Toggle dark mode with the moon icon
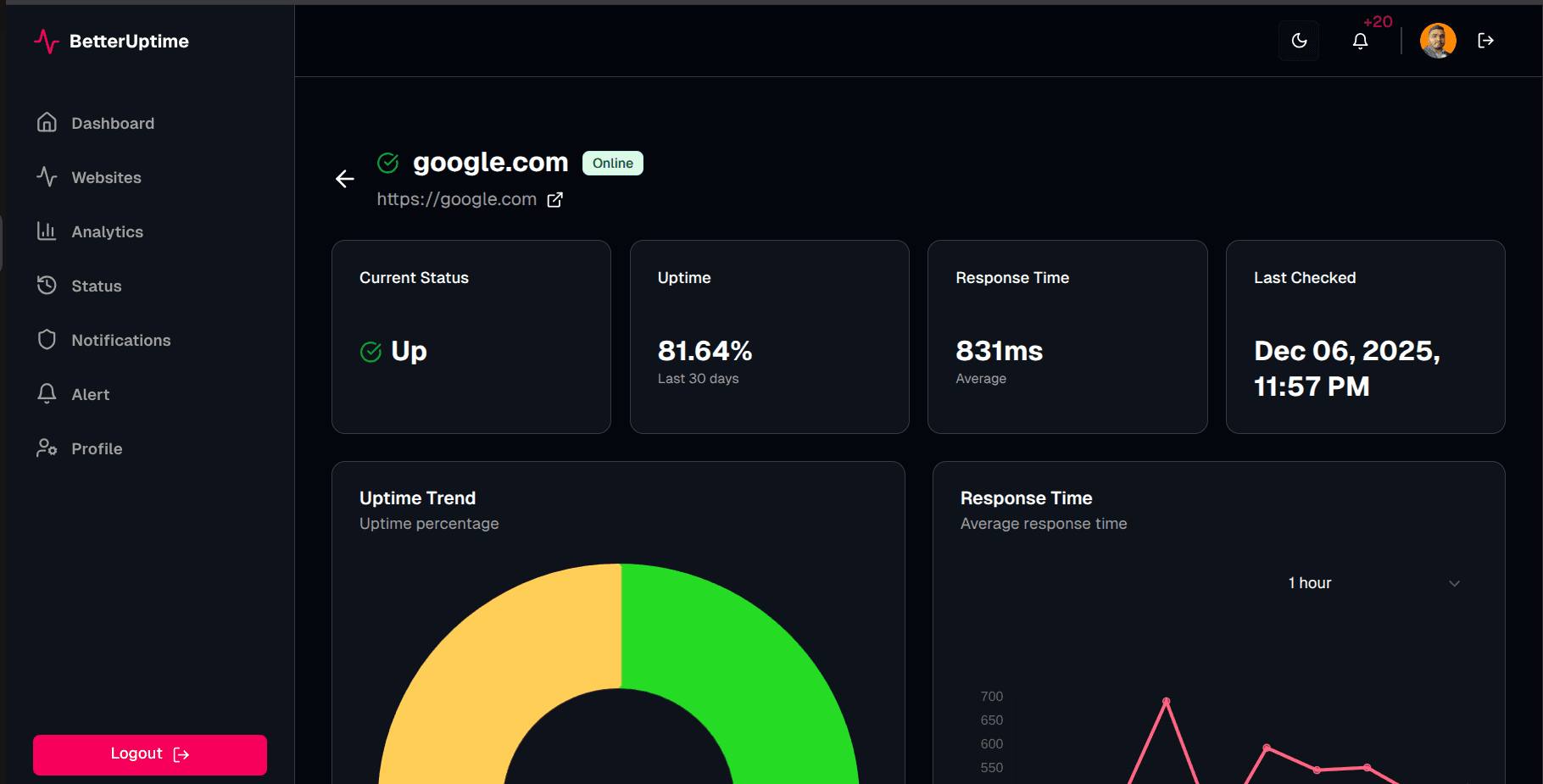The width and height of the screenshot is (1543, 784). pos(1298,40)
